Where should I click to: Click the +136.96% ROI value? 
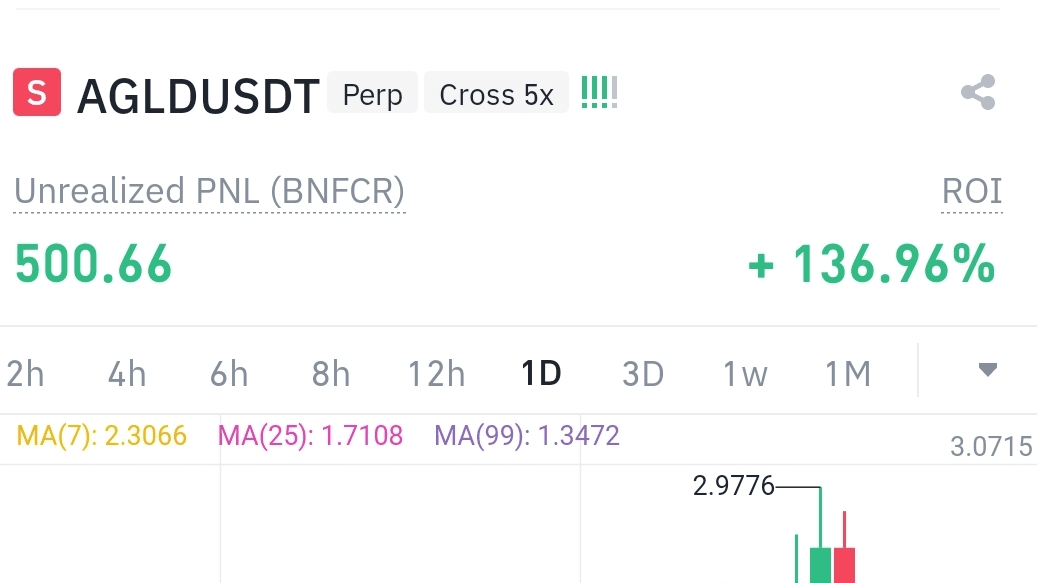point(872,263)
